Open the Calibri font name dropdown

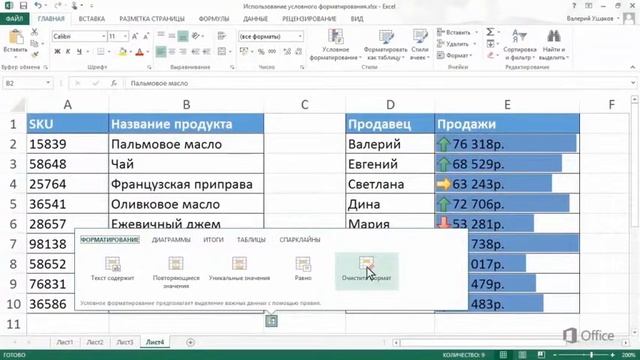point(103,36)
